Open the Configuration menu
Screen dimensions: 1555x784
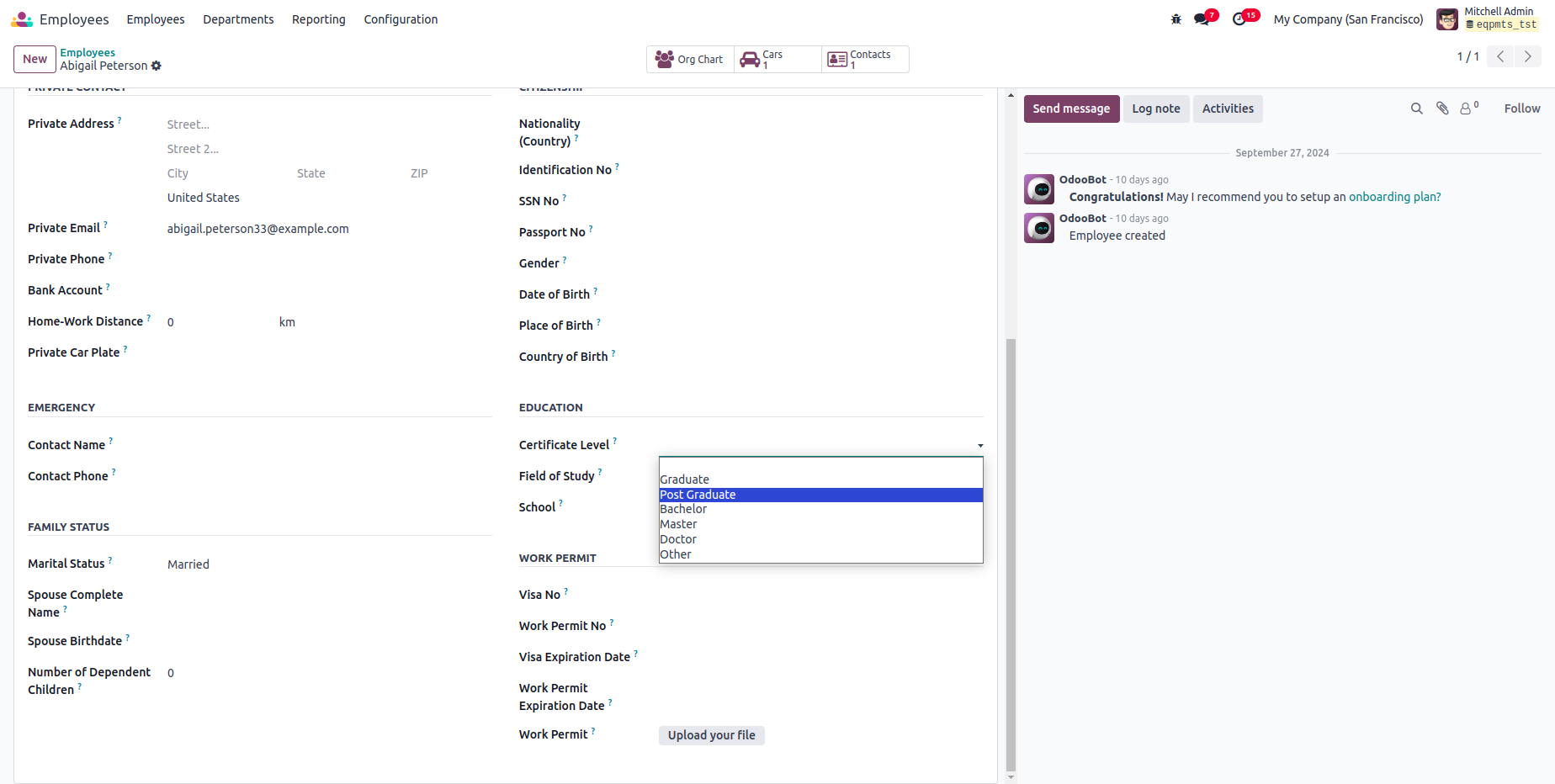tap(401, 19)
